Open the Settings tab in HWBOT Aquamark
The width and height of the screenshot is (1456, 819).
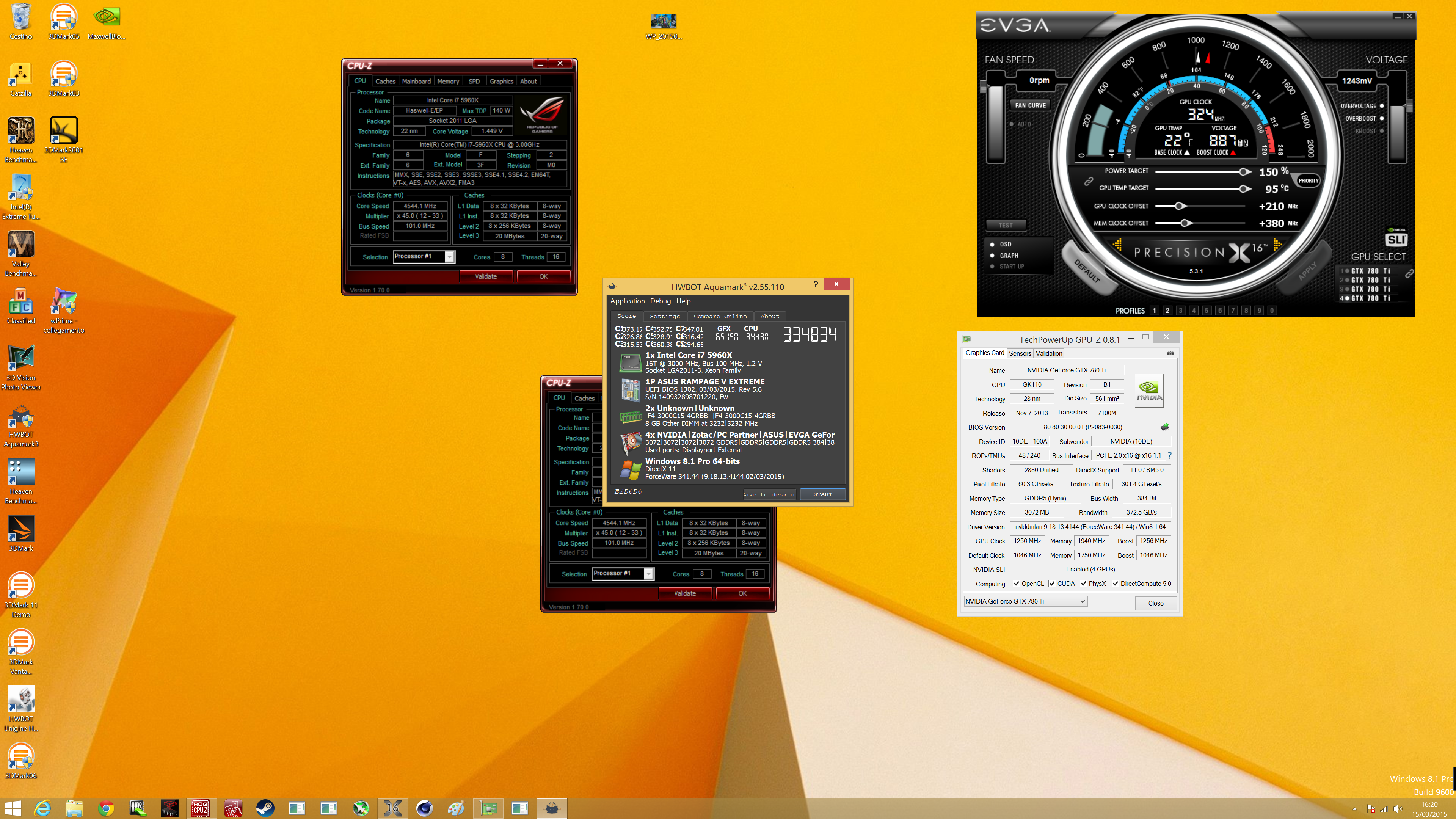coord(665,316)
